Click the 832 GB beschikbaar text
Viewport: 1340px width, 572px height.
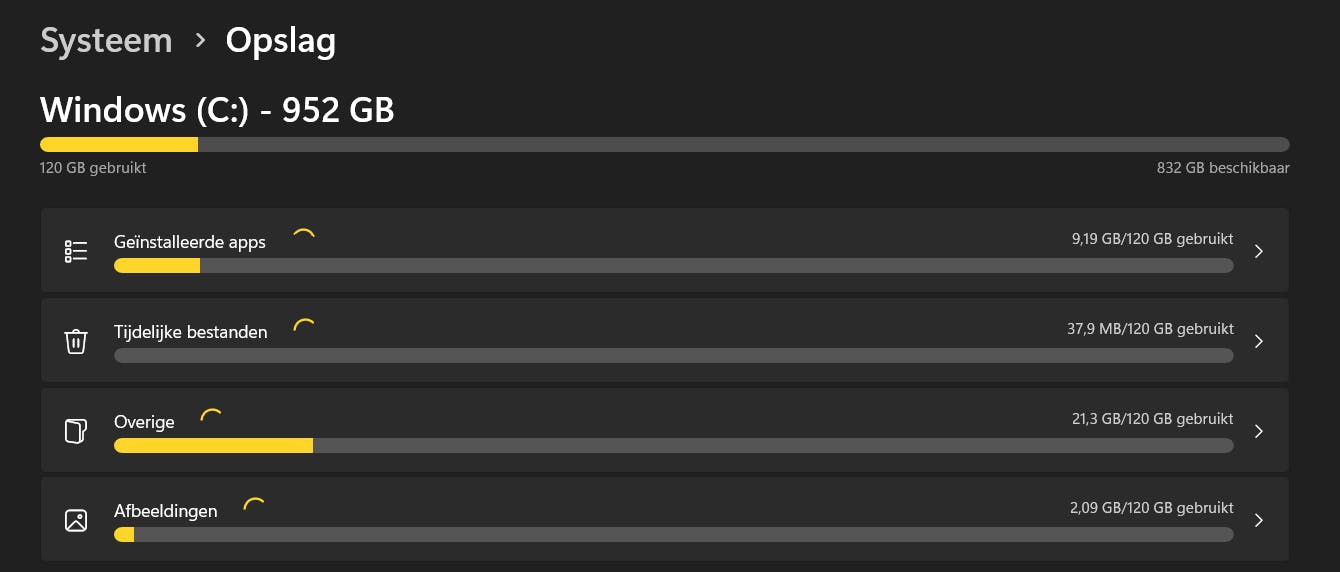1222,168
